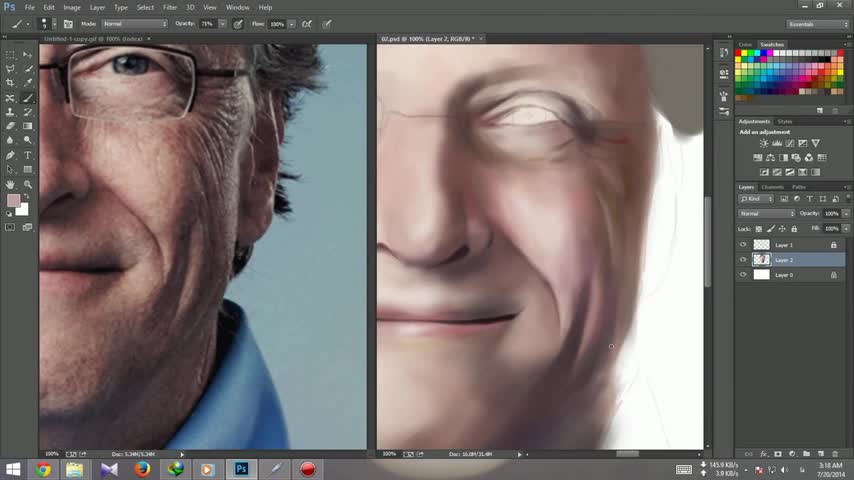Select the Rectangular Marquee tool
Screen dimensions: 854x480
(10, 55)
